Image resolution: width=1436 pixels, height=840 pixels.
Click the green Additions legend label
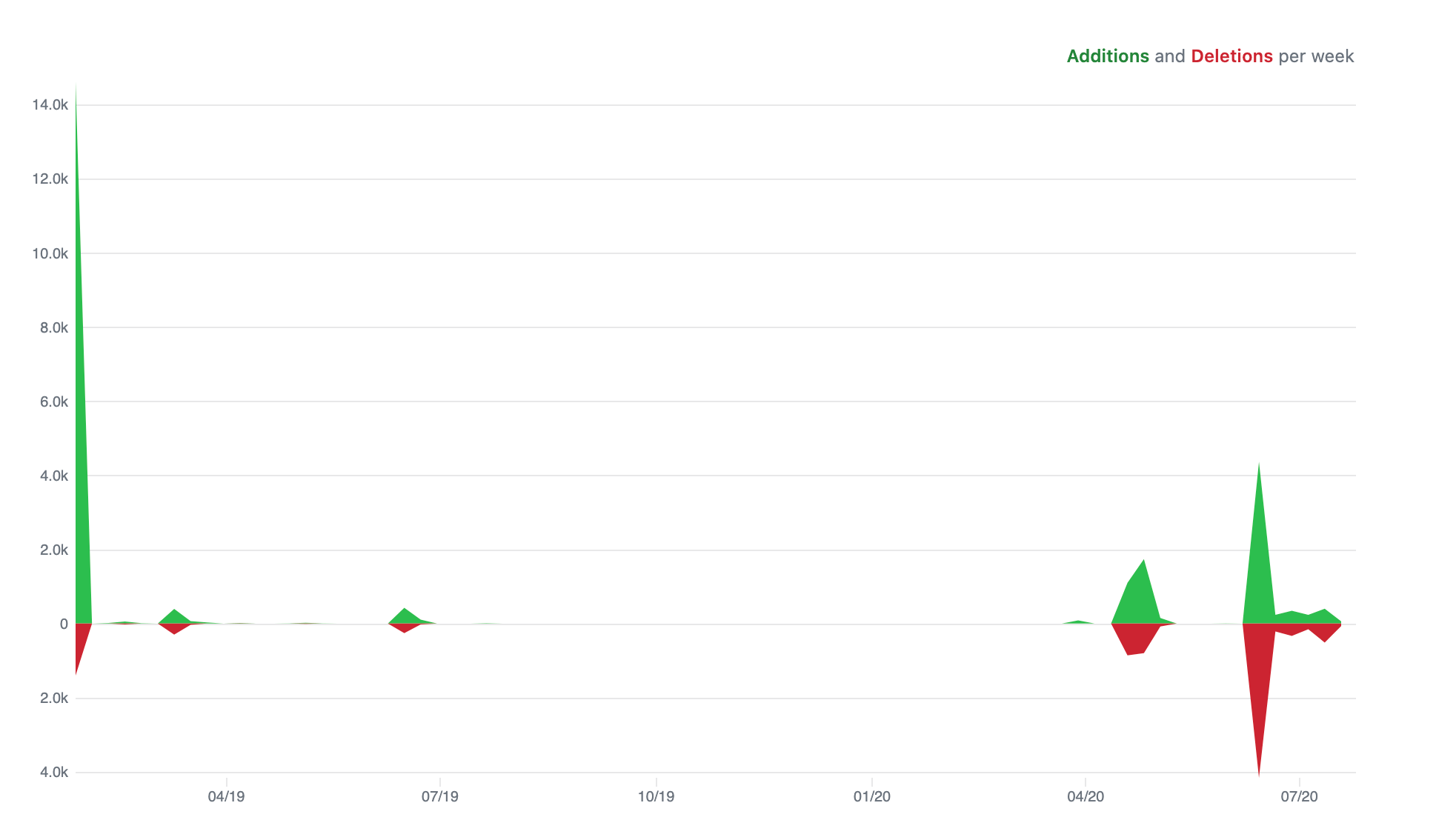[1108, 56]
